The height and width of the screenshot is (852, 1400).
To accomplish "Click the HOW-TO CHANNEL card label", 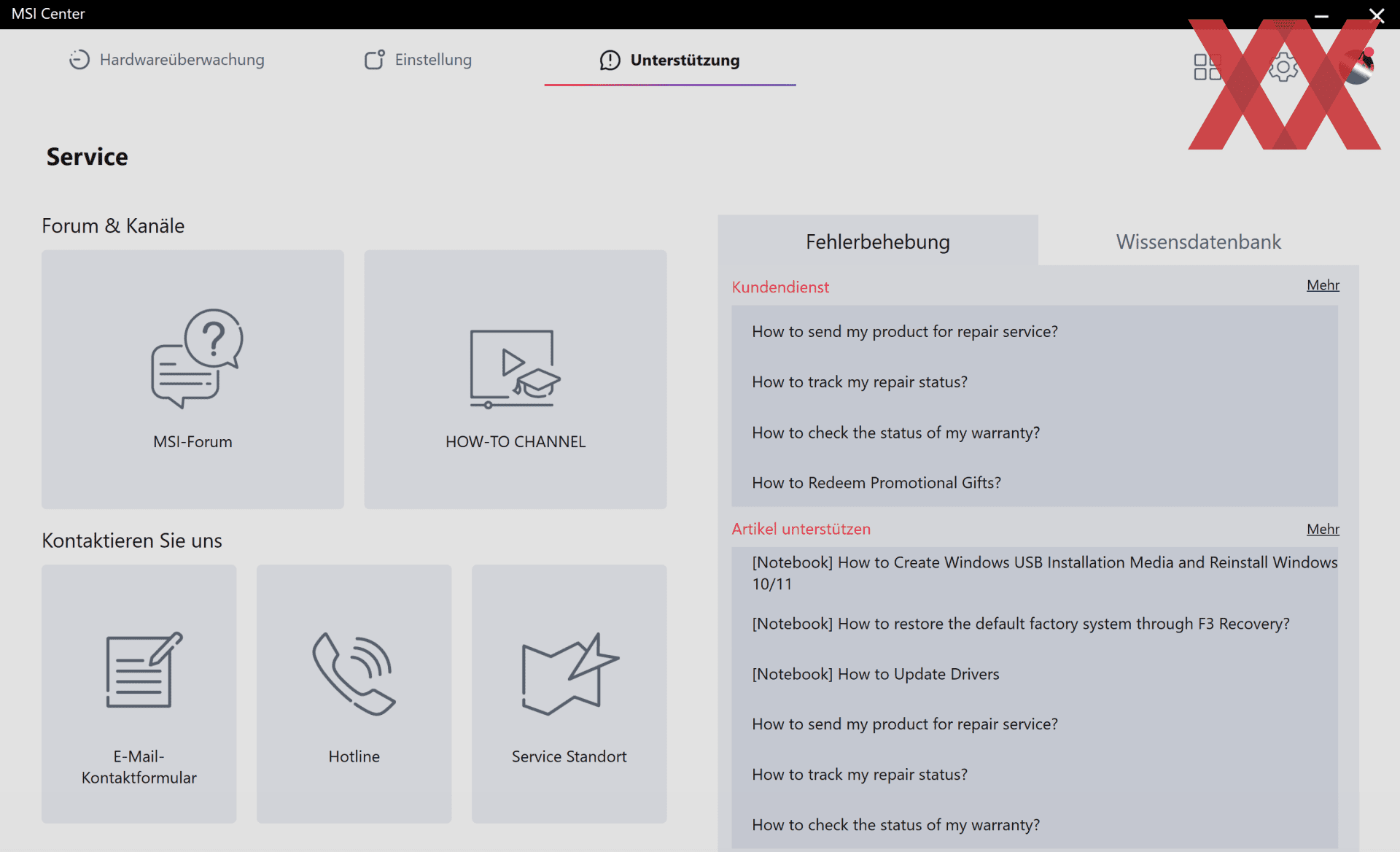I will tap(516, 441).
